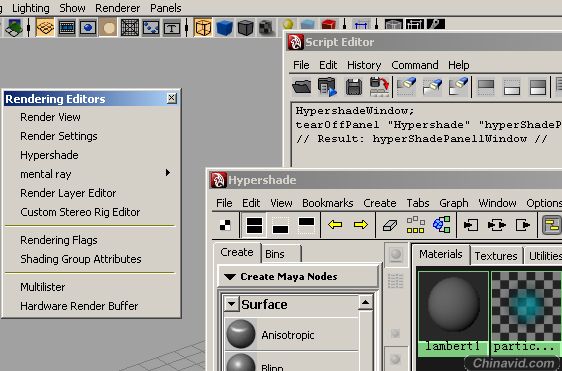Image resolution: width=562 pixels, height=371 pixels.
Task: Open the Renderer menu in viewport panel
Action: (x=118, y=8)
